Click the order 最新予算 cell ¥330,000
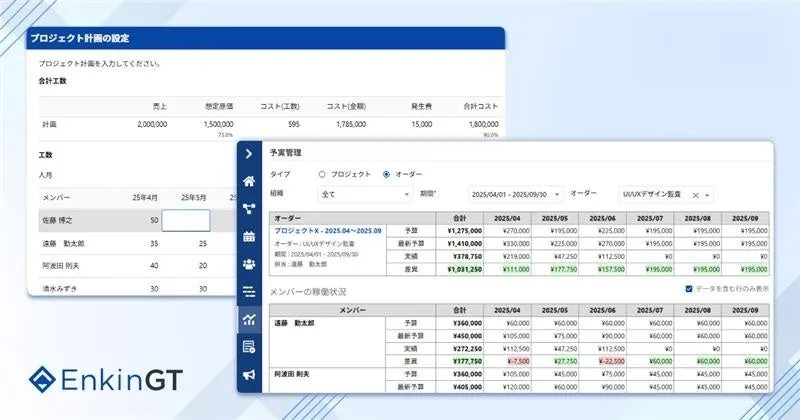800x420 pixels. click(516, 243)
